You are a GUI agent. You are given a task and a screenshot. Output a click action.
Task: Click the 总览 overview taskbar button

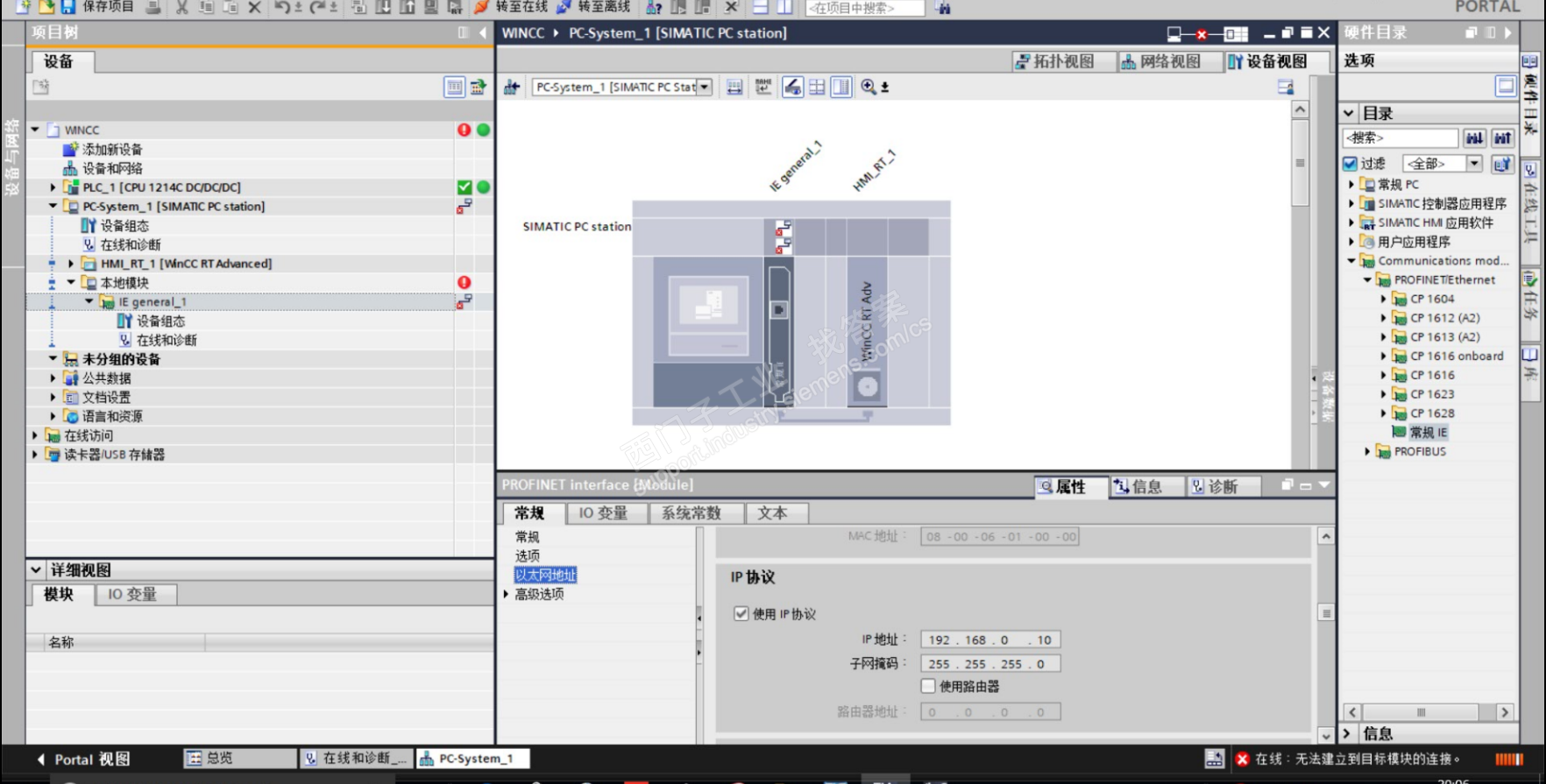(239, 759)
